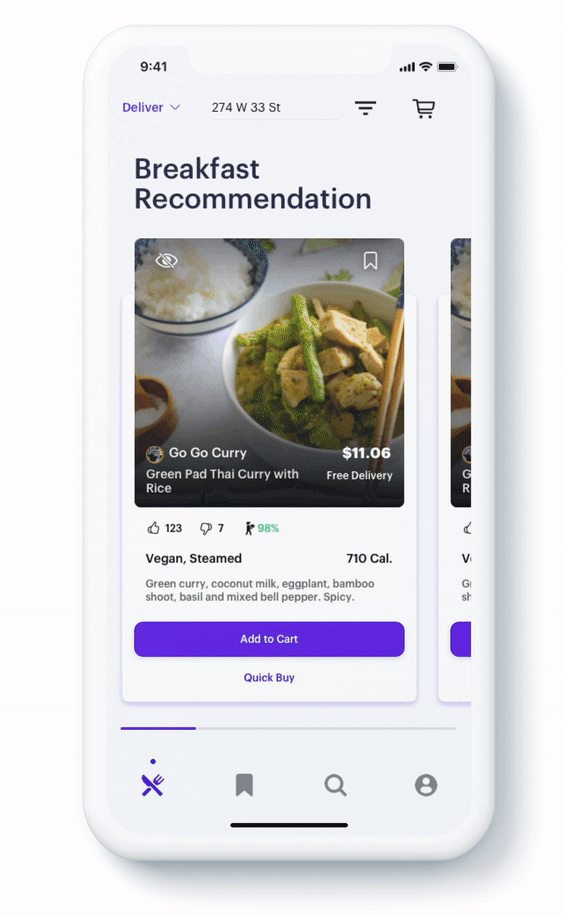Image resolution: width=565 pixels, height=917 pixels.
Task: Click the carousel progress bar
Action: (288, 728)
